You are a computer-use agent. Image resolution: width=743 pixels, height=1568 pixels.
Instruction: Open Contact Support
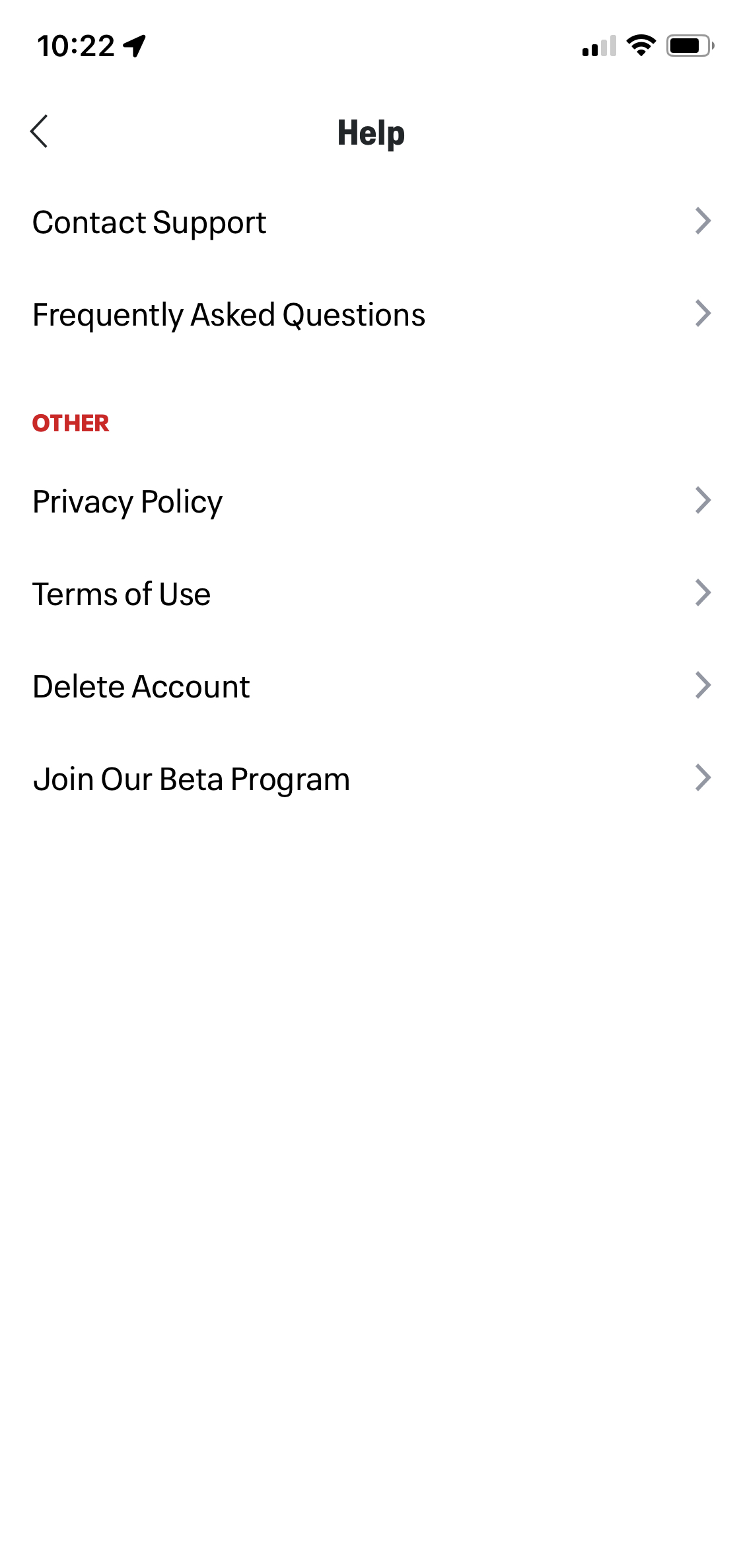point(149,223)
